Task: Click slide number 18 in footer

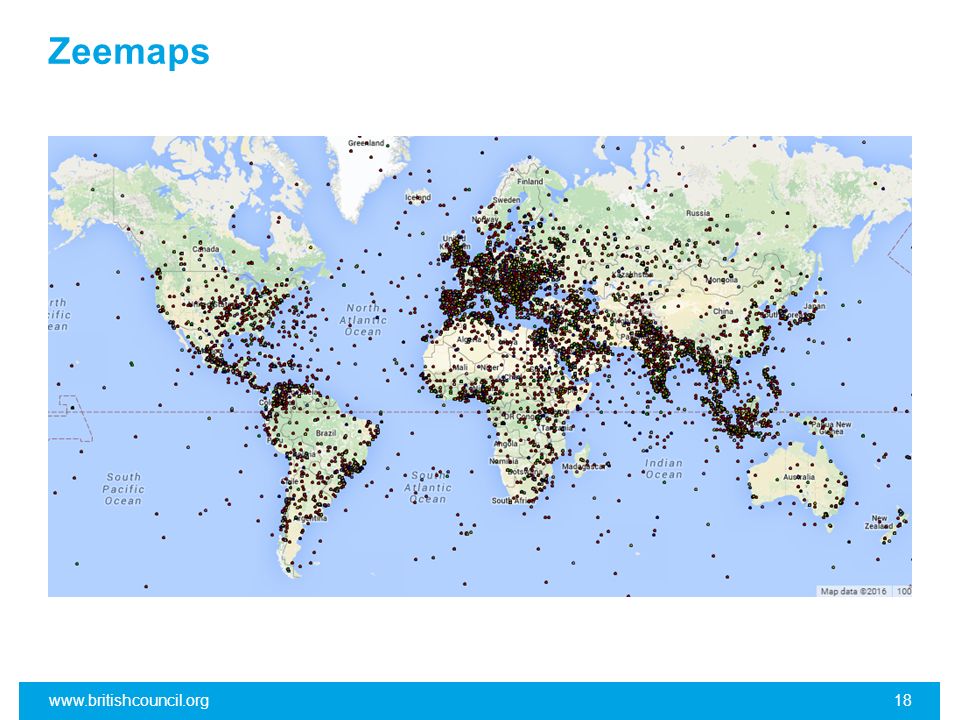Action: pos(902,700)
